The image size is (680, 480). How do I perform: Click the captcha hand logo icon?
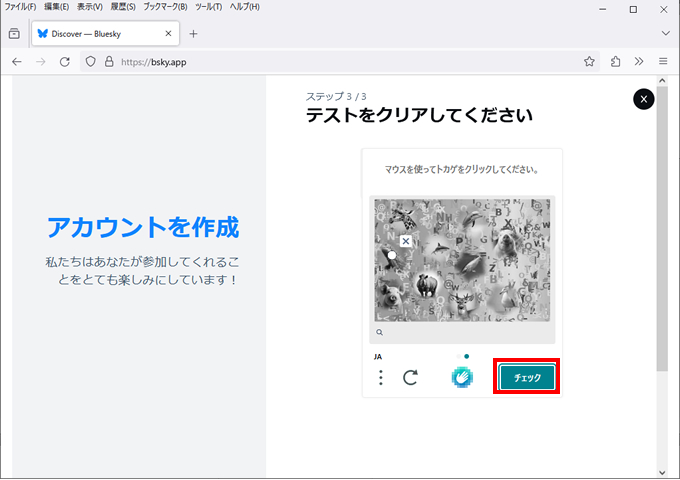click(x=462, y=377)
